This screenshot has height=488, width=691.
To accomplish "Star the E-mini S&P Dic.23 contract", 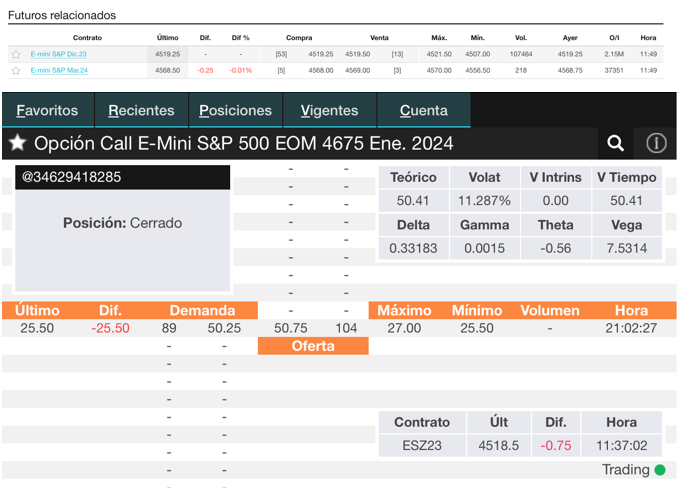I will [16, 54].
